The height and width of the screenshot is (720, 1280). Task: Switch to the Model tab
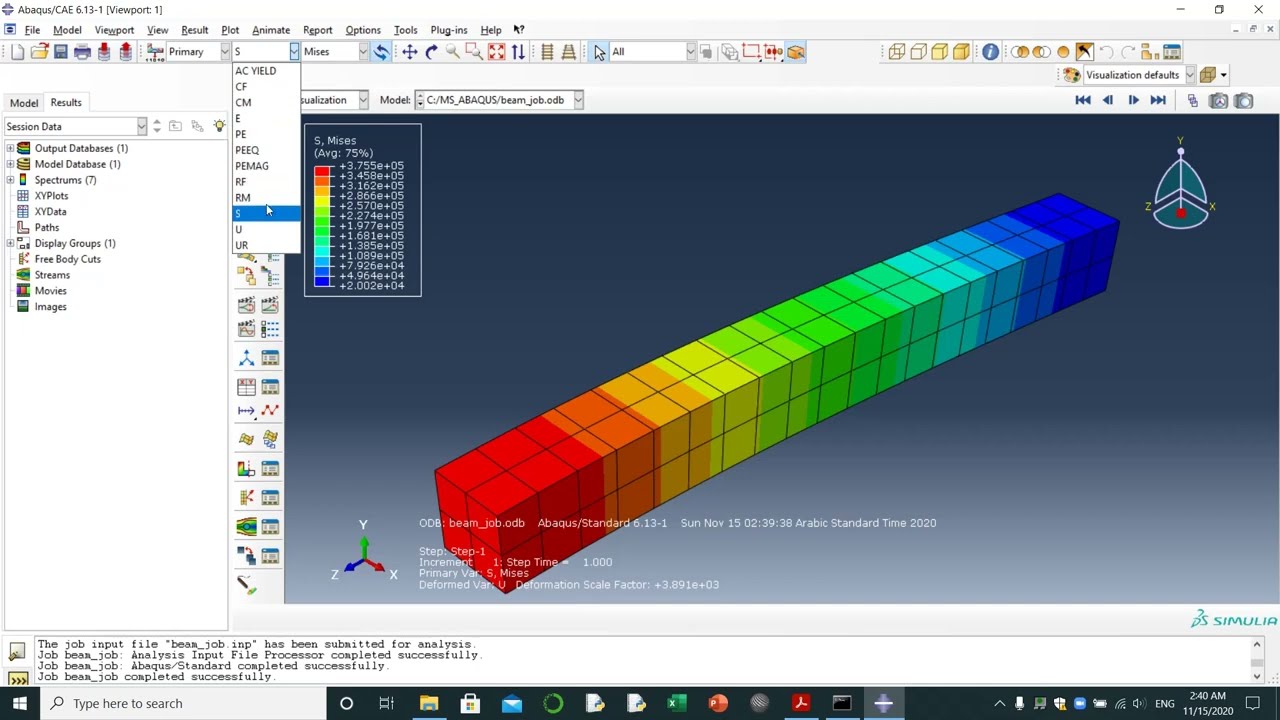[24, 102]
